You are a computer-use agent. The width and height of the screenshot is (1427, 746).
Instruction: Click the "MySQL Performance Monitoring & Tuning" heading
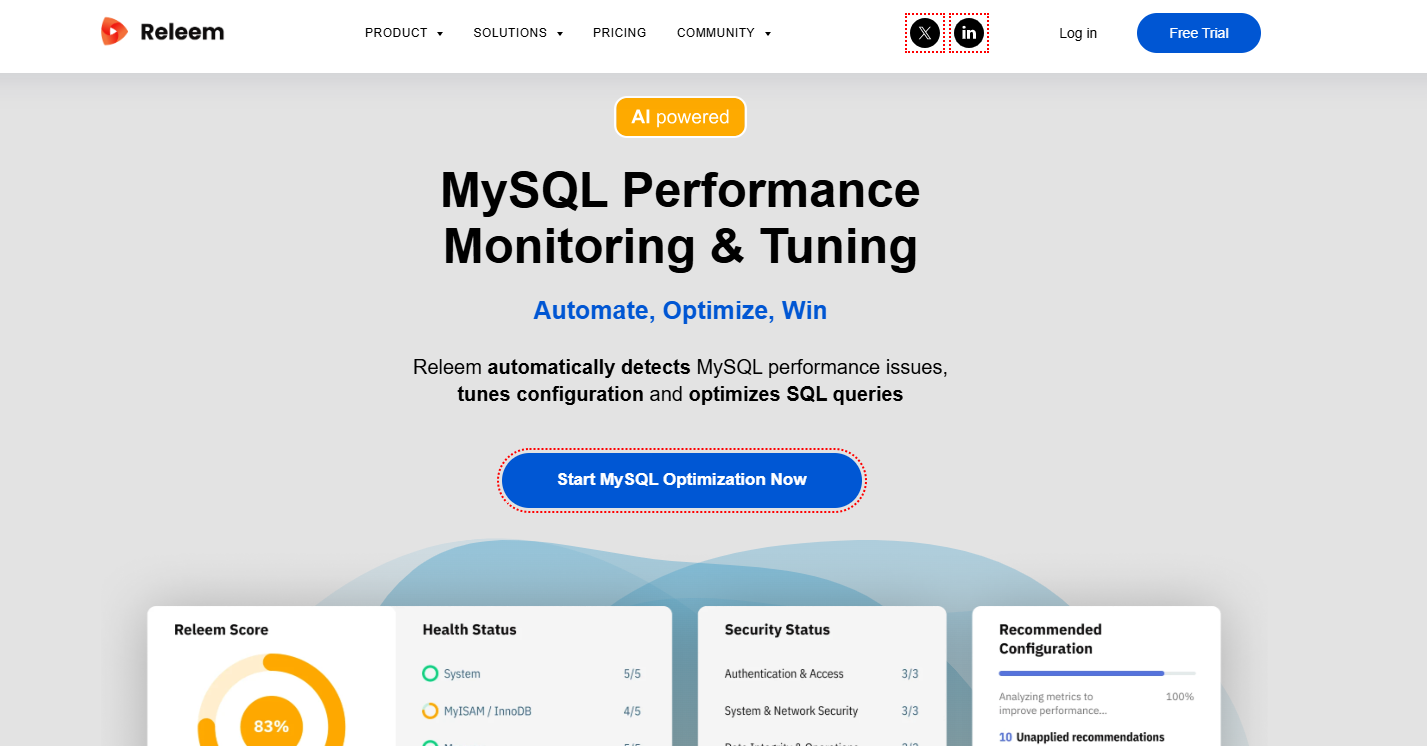(x=680, y=218)
